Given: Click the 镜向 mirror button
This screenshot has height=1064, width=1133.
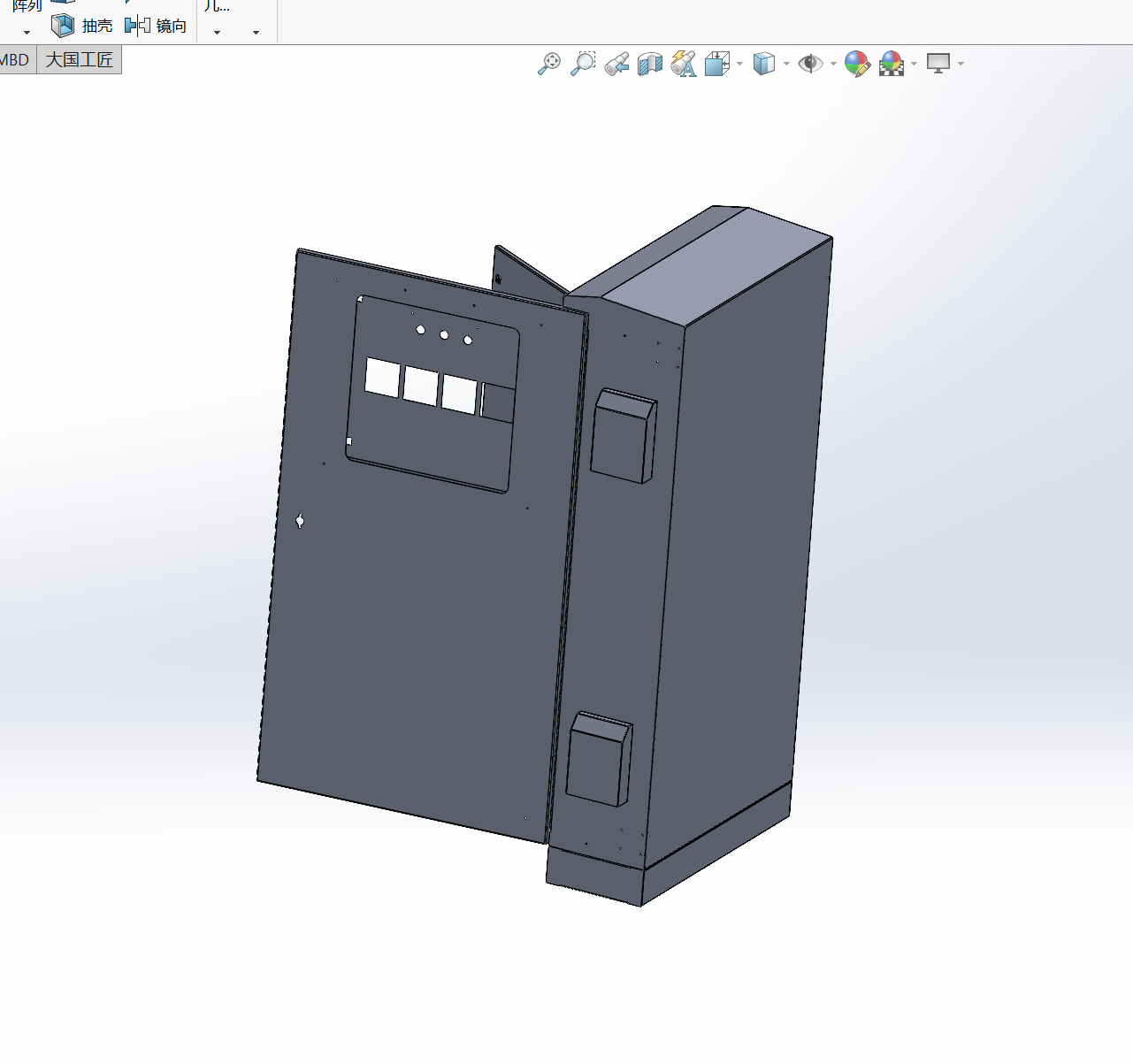Looking at the screenshot, I should point(156,26).
